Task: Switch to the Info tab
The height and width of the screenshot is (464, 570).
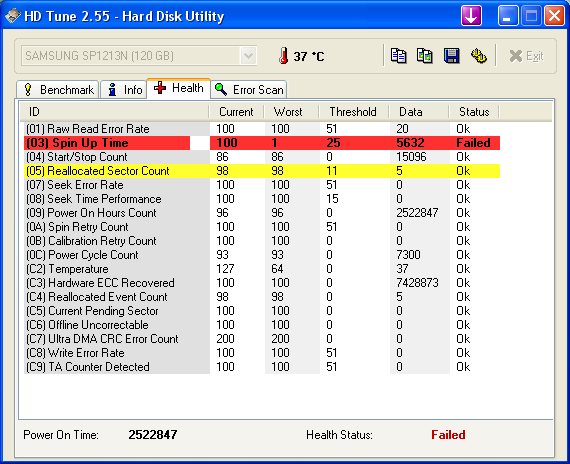Action: (x=124, y=89)
